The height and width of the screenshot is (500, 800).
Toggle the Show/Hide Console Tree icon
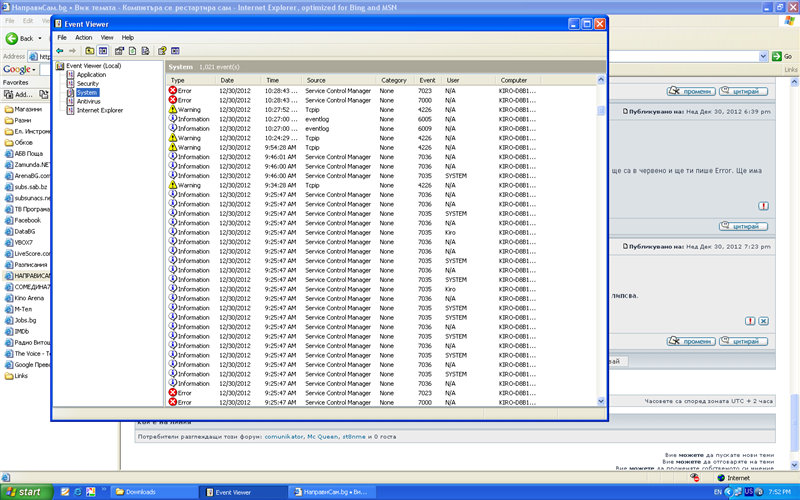(x=103, y=49)
